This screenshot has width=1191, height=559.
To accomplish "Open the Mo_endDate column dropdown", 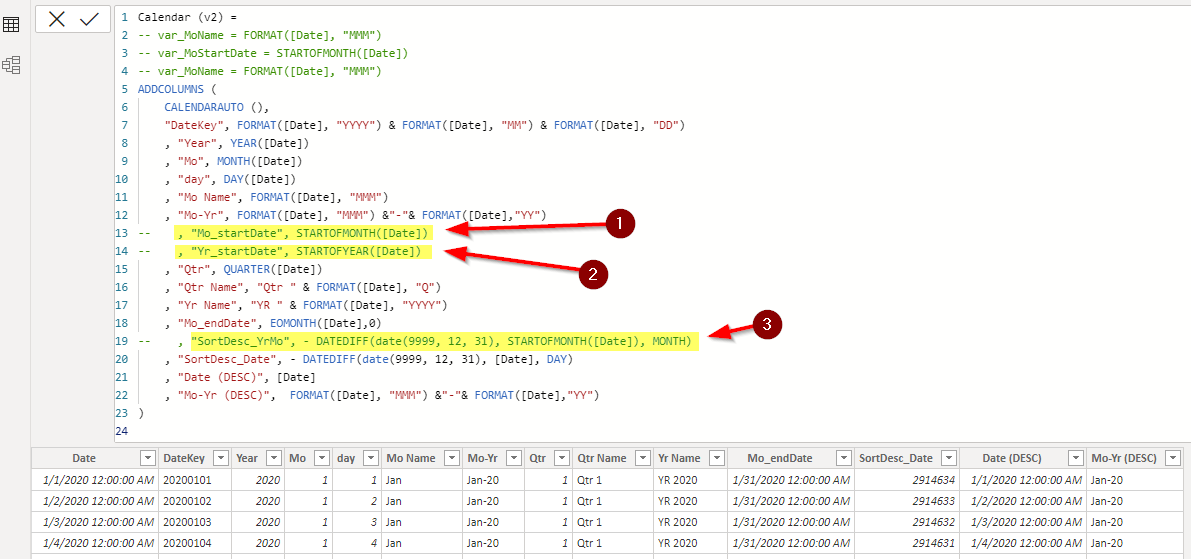I will 845,458.
